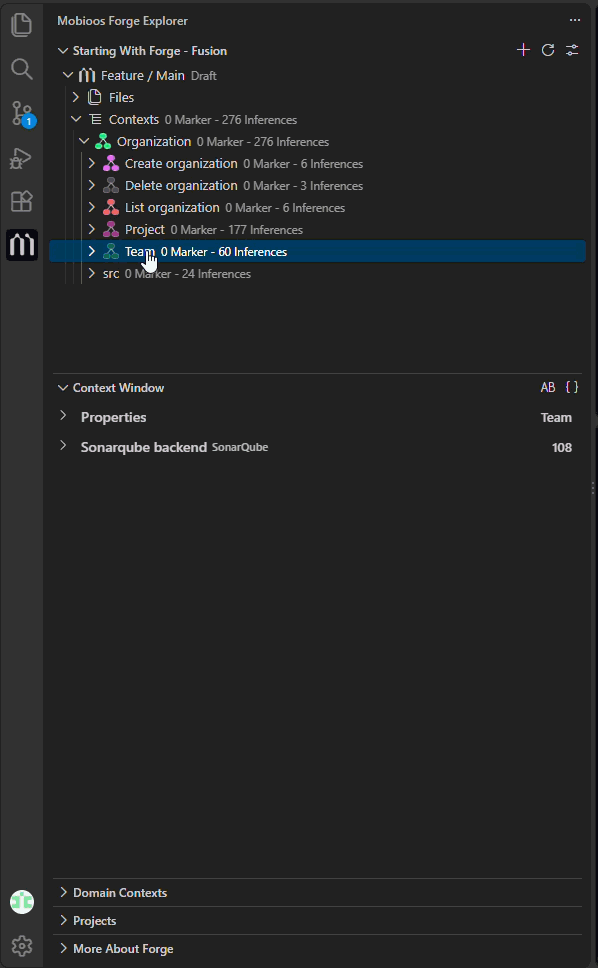Select the Feature / Main label
This screenshot has height=968, width=598.
pyautogui.click(x=143, y=75)
